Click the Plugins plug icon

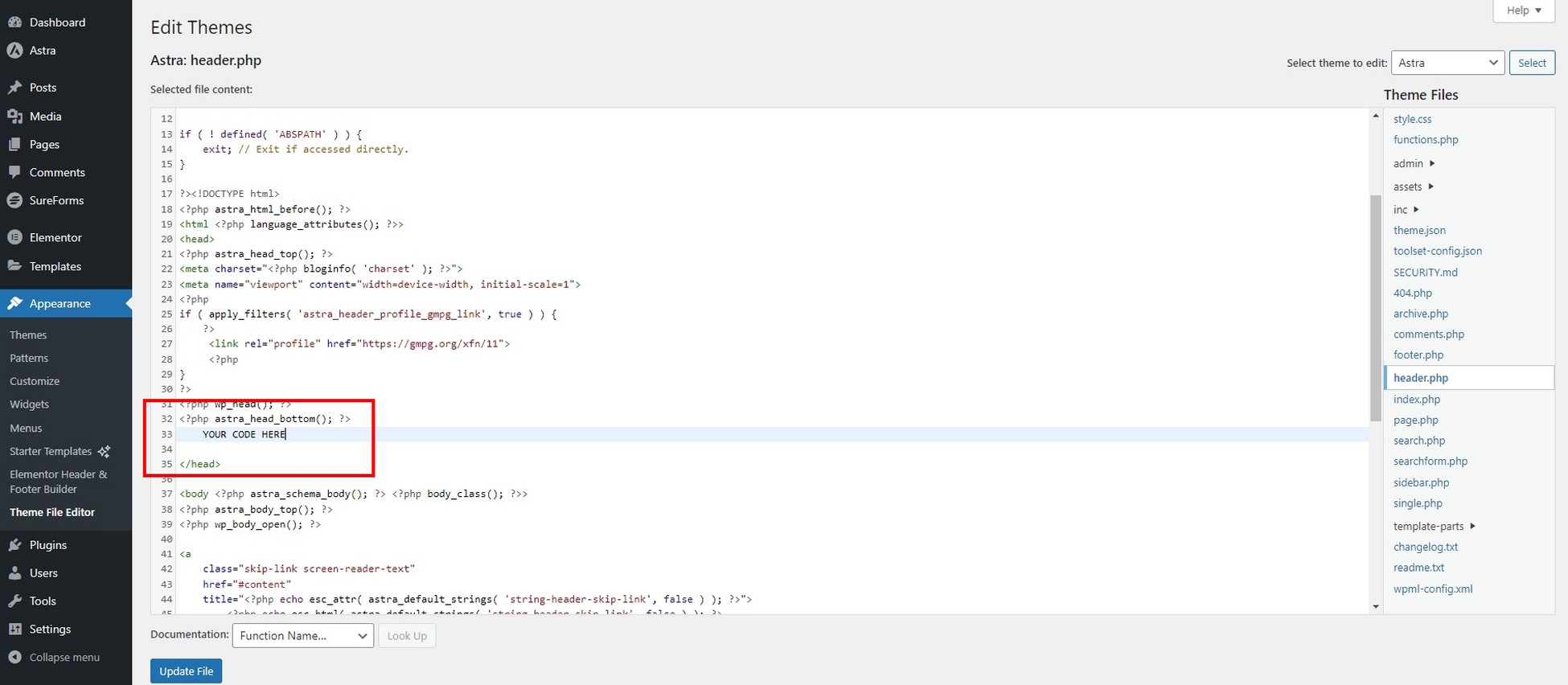pyautogui.click(x=14, y=545)
